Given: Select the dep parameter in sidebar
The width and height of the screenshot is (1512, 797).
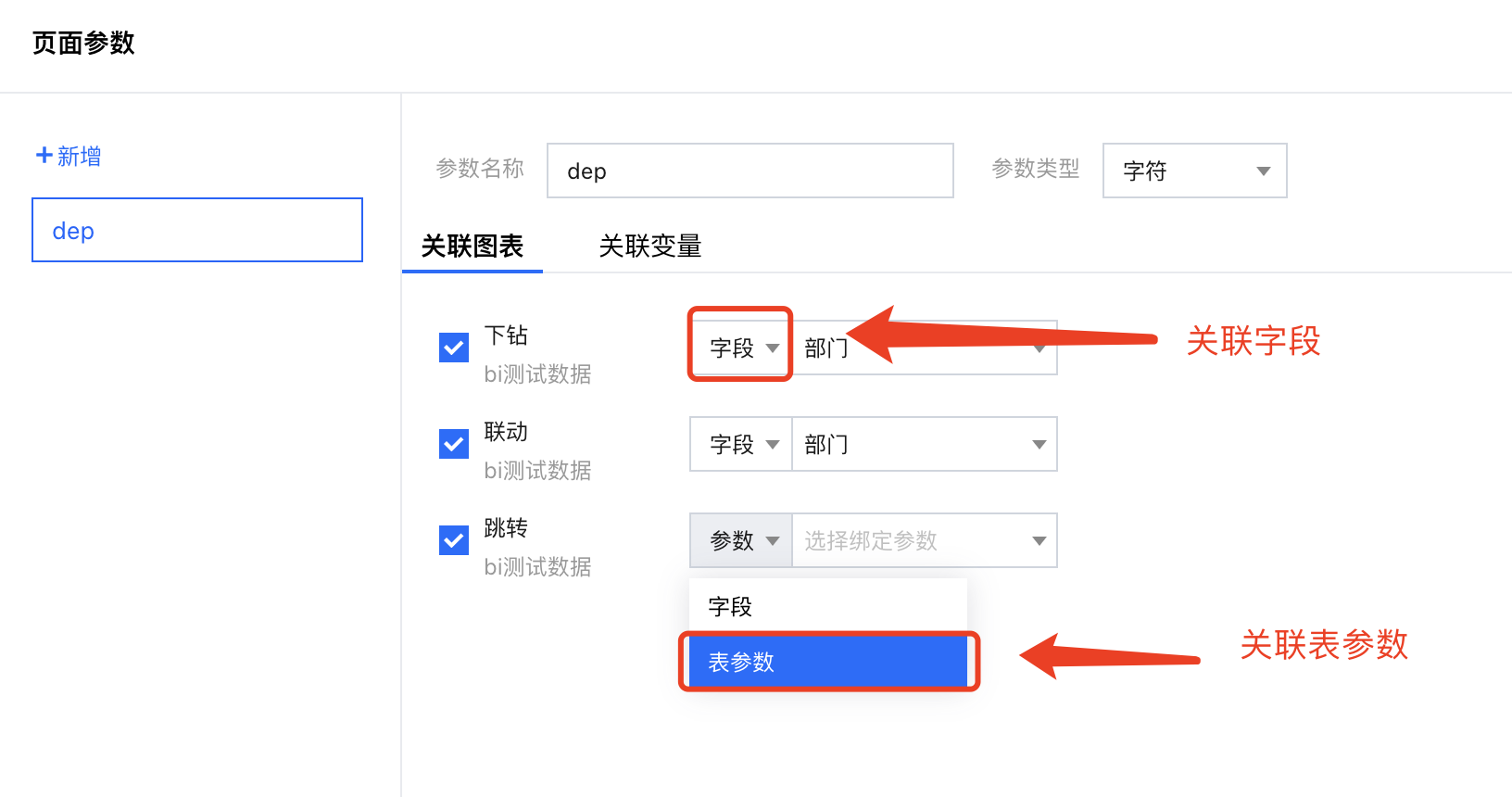Looking at the screenshot, I should pyautogui.click(x=197, y=230).
